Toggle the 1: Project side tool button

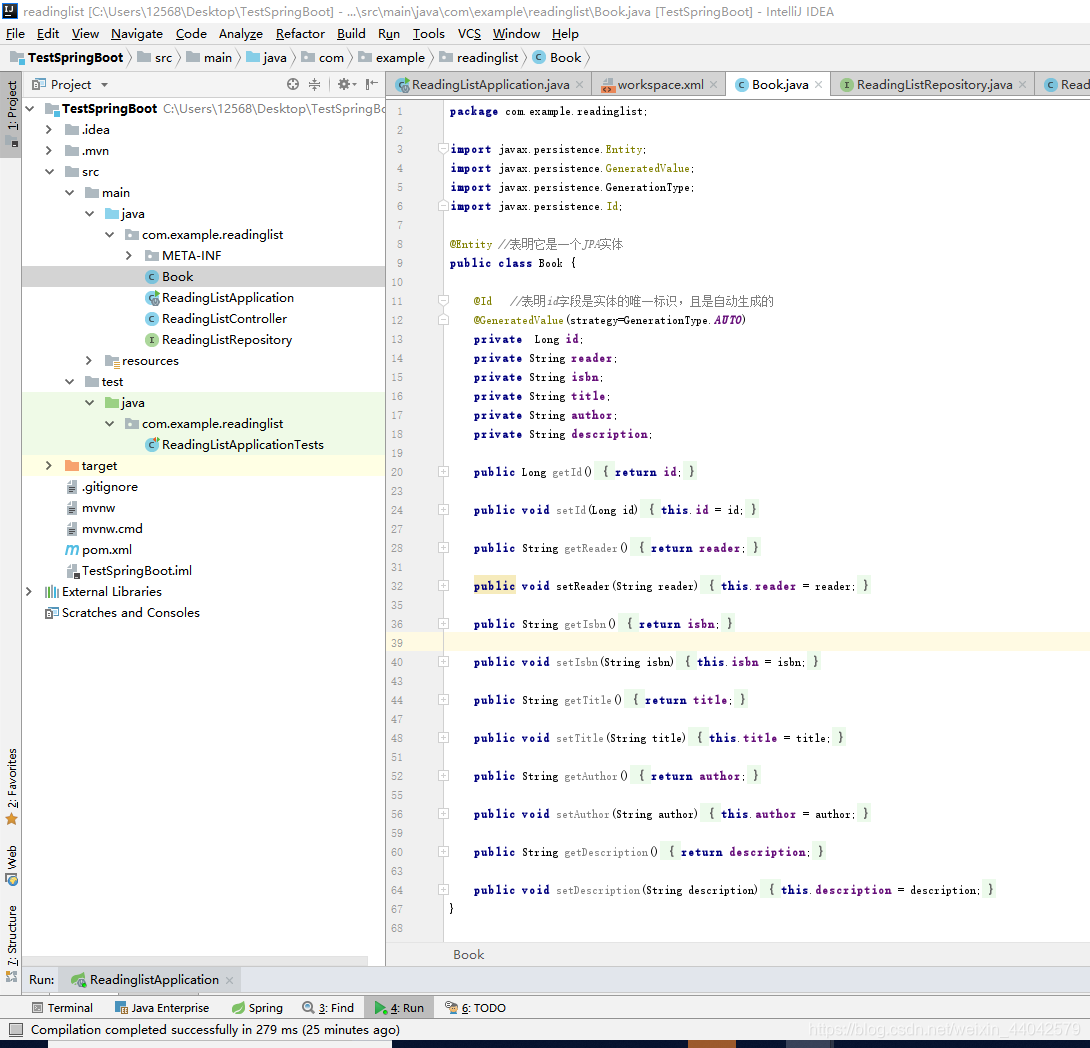point(12,113)
